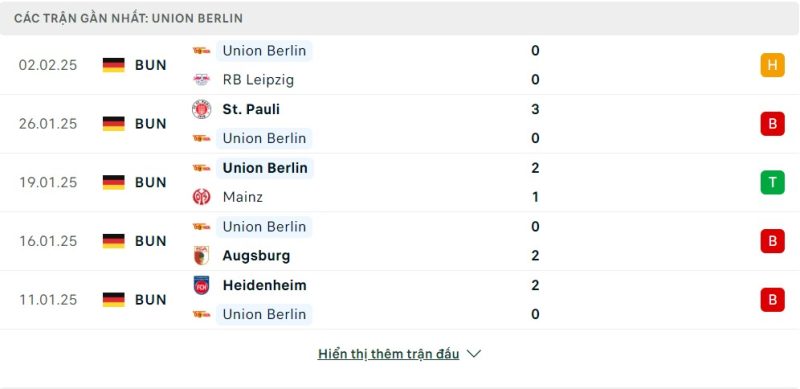Click the 3 score for St. Pauli

tap(535, 109)
